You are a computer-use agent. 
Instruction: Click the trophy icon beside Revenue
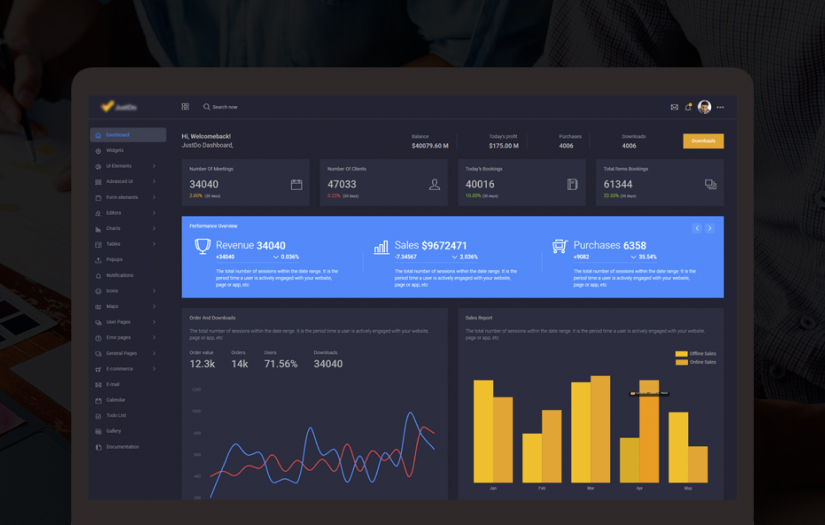click(x=203, y=246)
